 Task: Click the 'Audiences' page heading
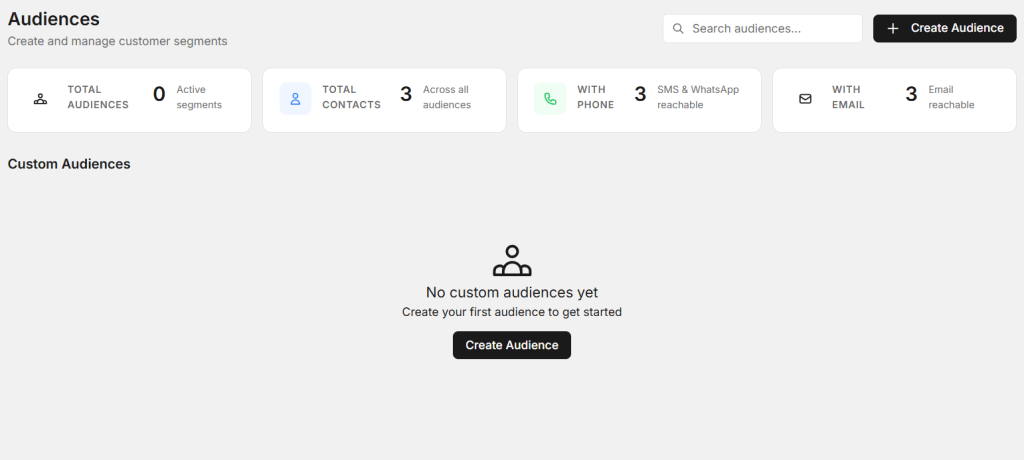(x=54, y=19)
